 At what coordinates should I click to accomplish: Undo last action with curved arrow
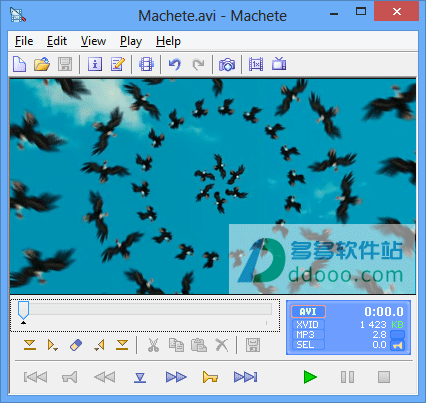click(x=175, y=64)
